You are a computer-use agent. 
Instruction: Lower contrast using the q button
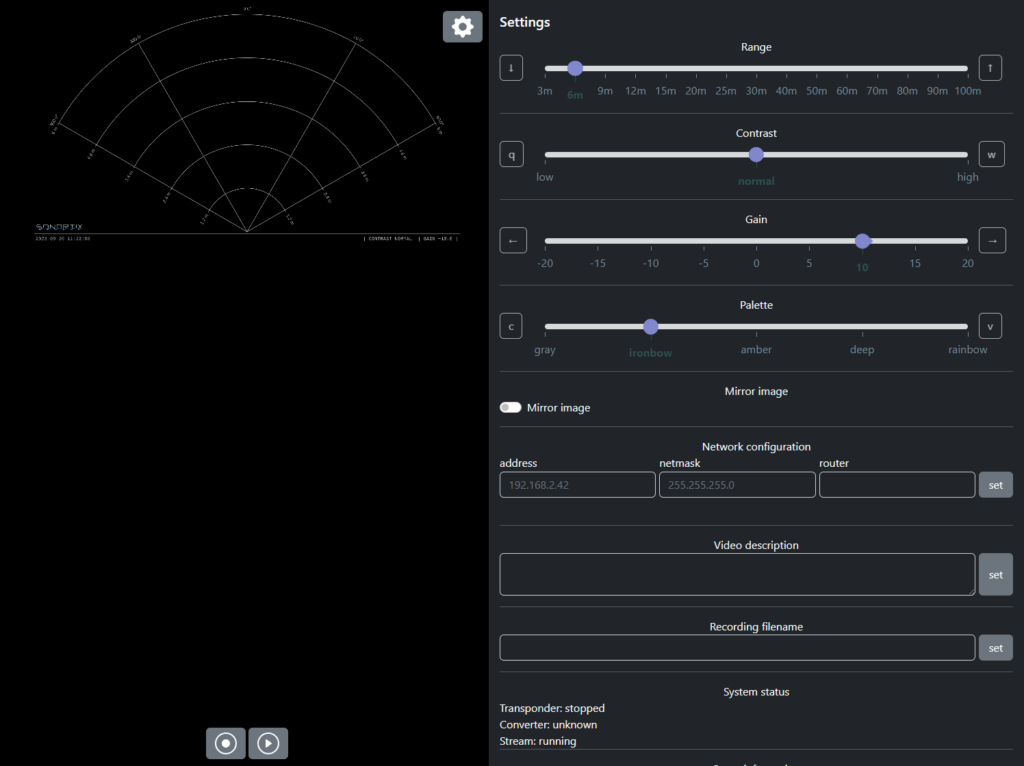coord(511,153)
